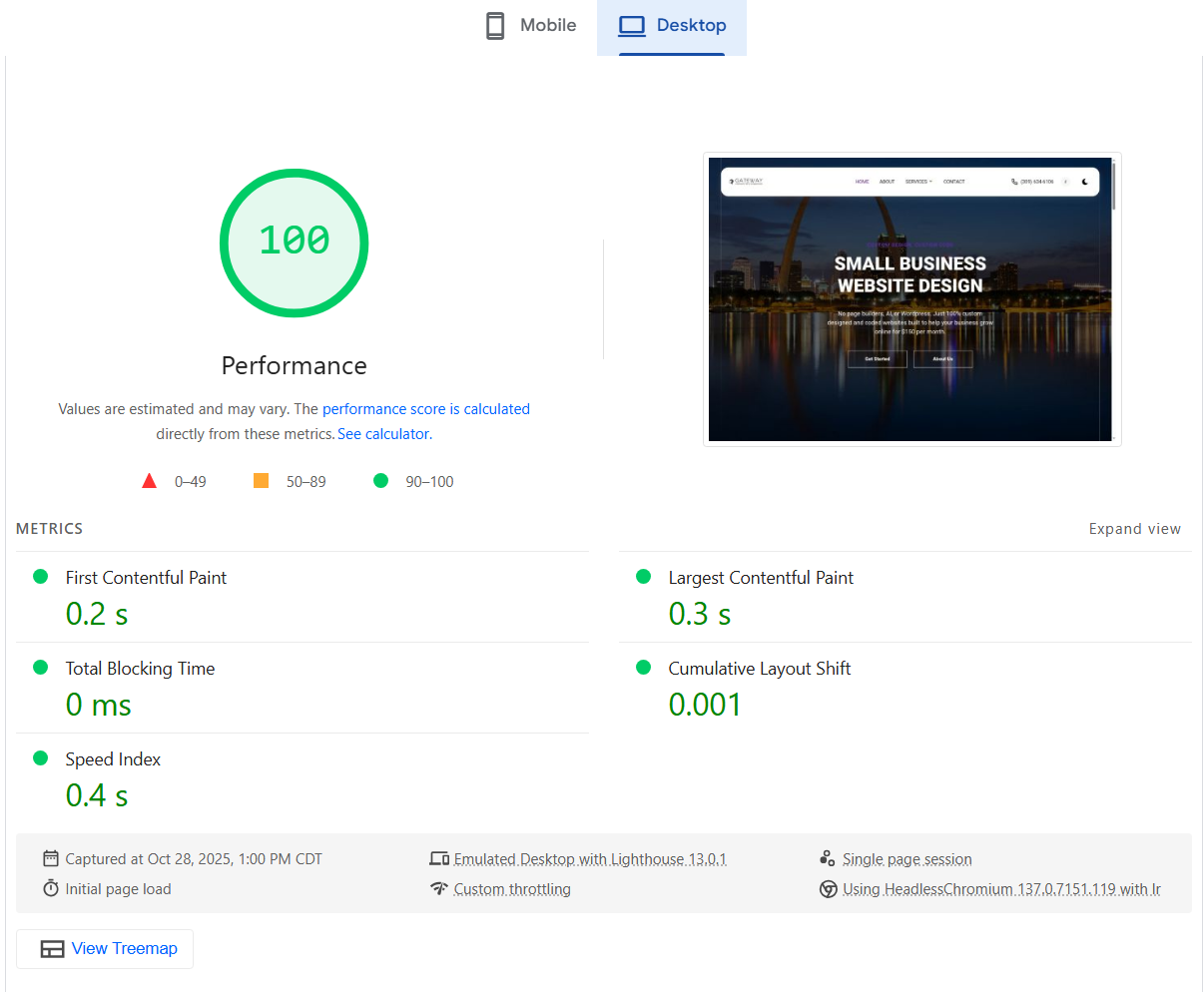Screen dimensions: 1204x992
Task: Expand details for Largest Contentful Paint
Action: pyautogui.click(x=760, y=577)
